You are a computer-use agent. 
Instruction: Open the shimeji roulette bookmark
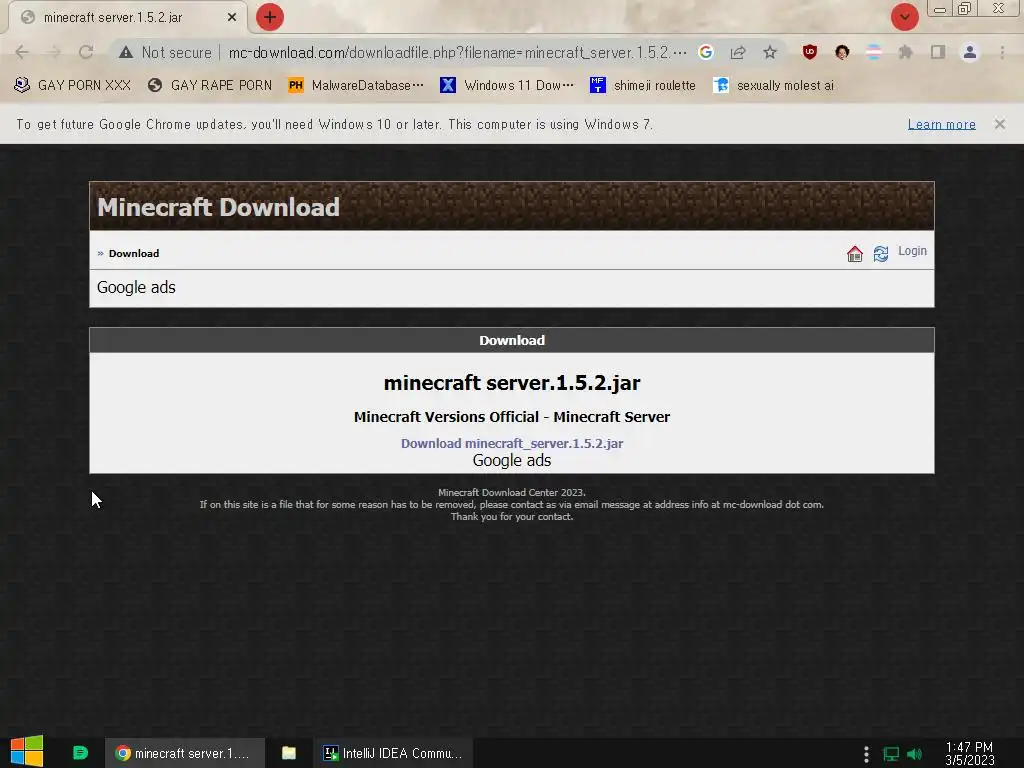pyautogui.click(x=643, y=85)
